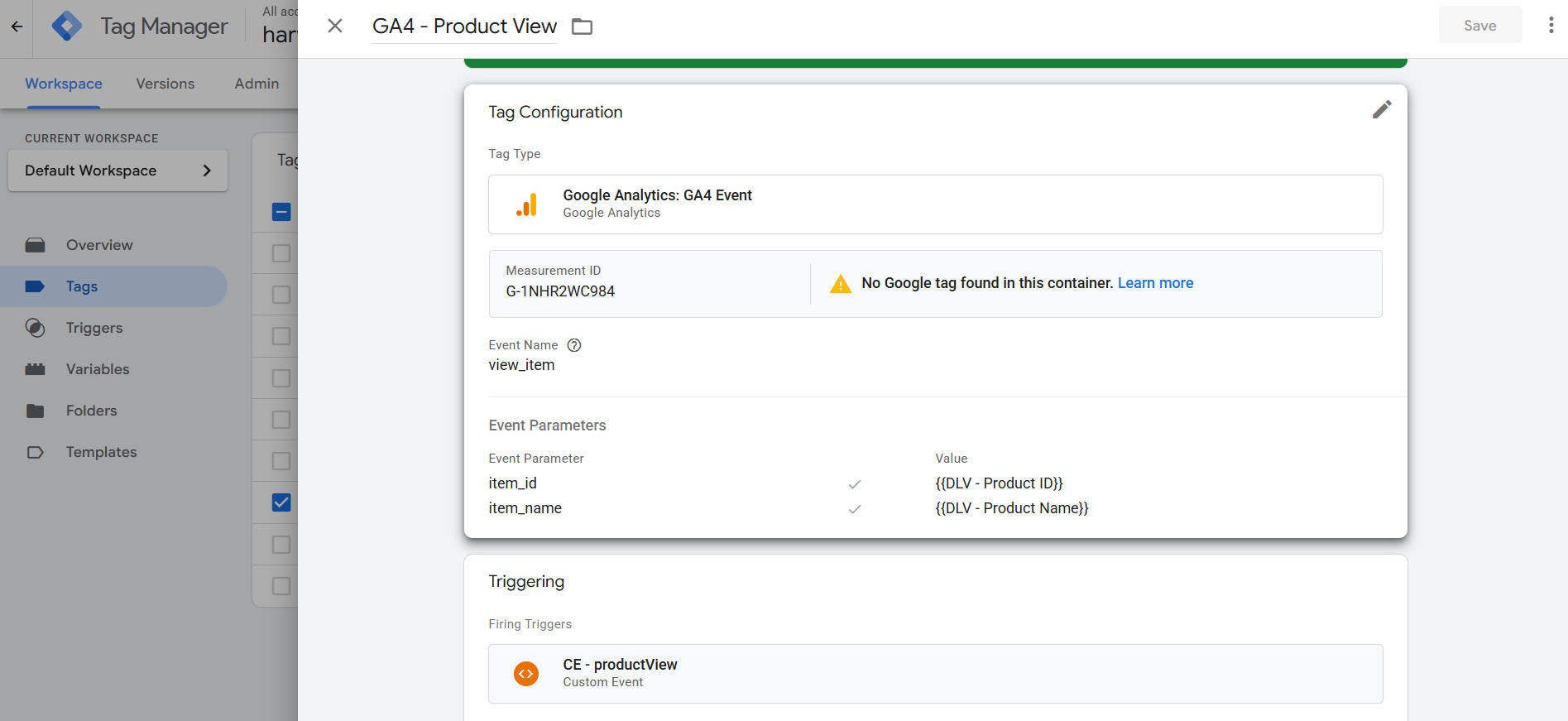The image size is (1568, 721).
Task: Click the Save button
Action: point(1479,26)
